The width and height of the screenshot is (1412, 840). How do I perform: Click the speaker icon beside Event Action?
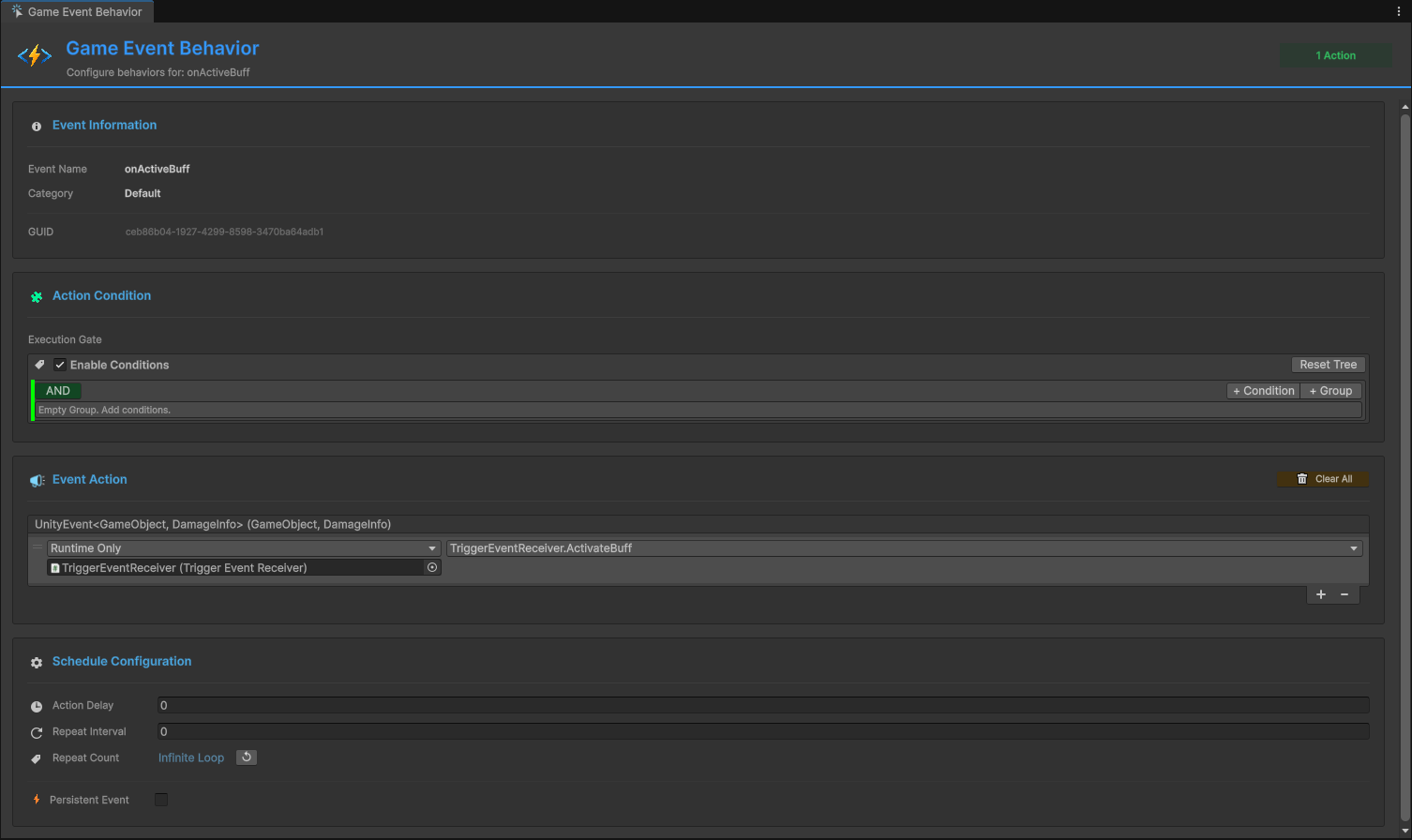(x=36, y=480)
